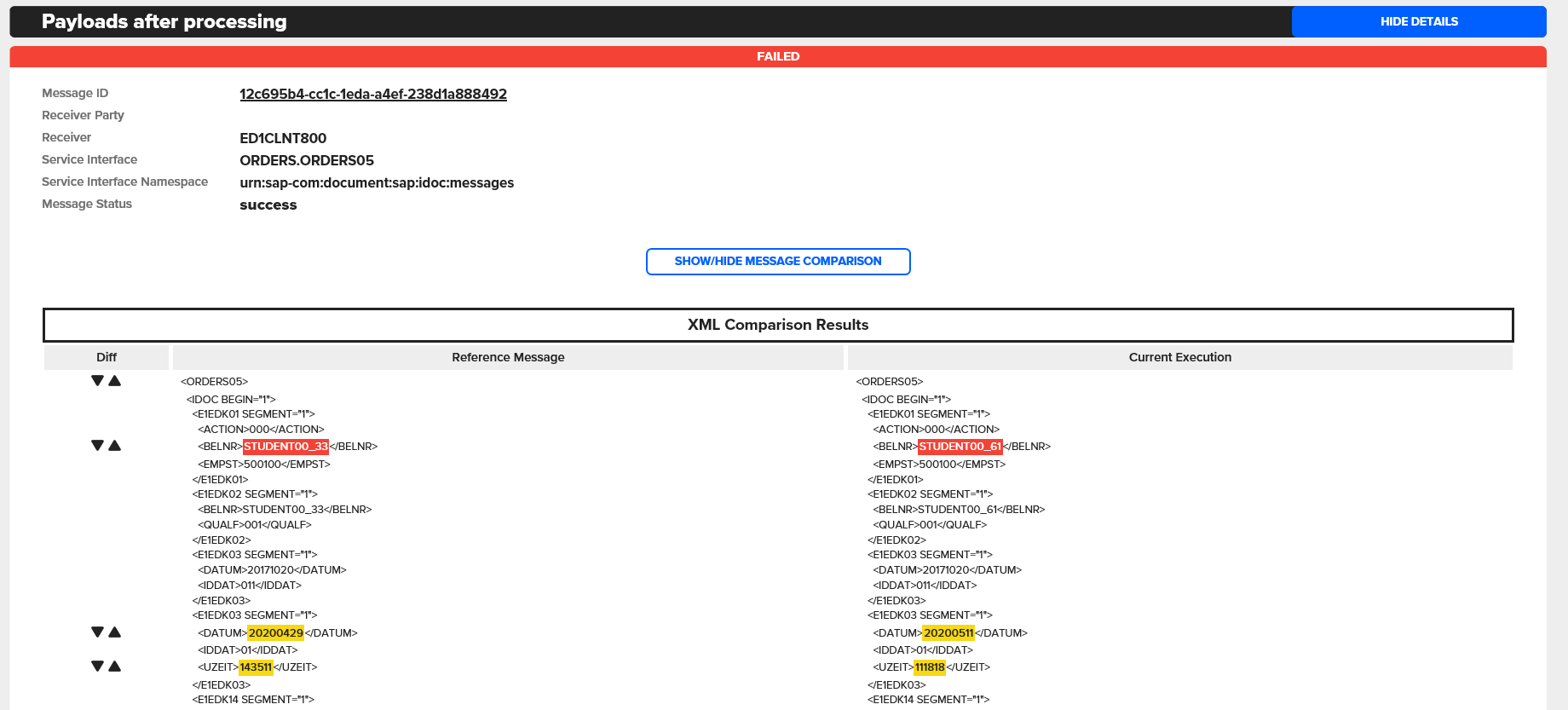Click the down arrow beside the ORDERS05 root row
The image size is (1568, 710).
click(97, 381)
